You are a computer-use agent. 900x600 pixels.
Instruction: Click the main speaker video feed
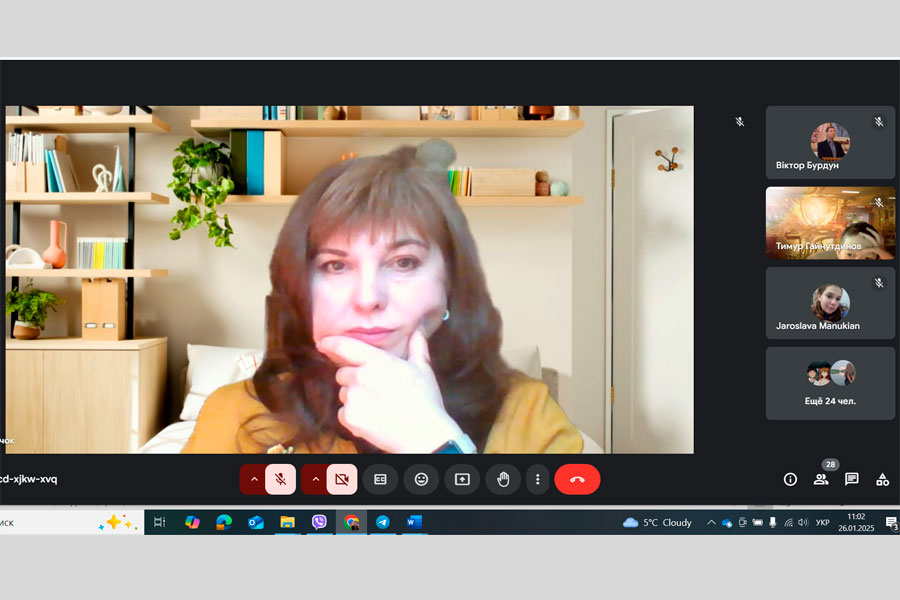click(x=350, y=280)
